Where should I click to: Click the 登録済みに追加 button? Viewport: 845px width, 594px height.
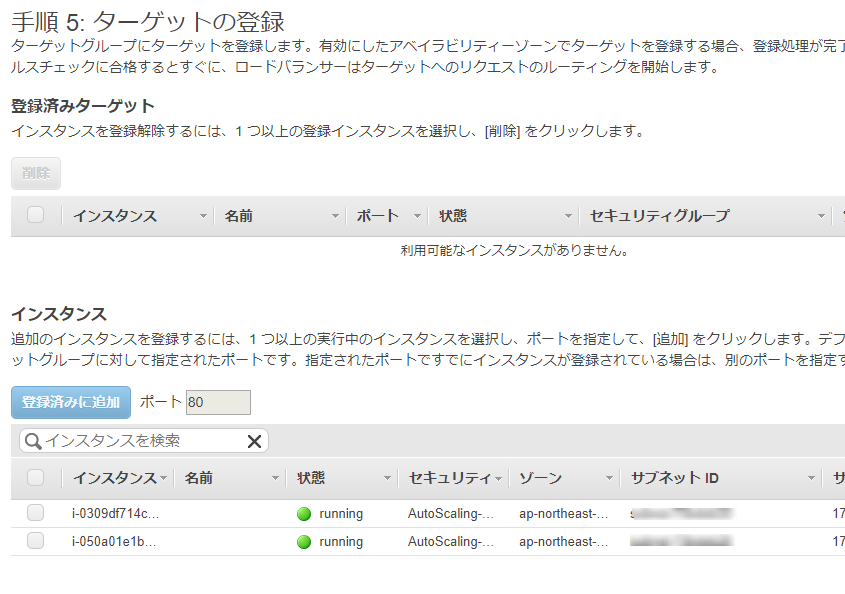71,402
